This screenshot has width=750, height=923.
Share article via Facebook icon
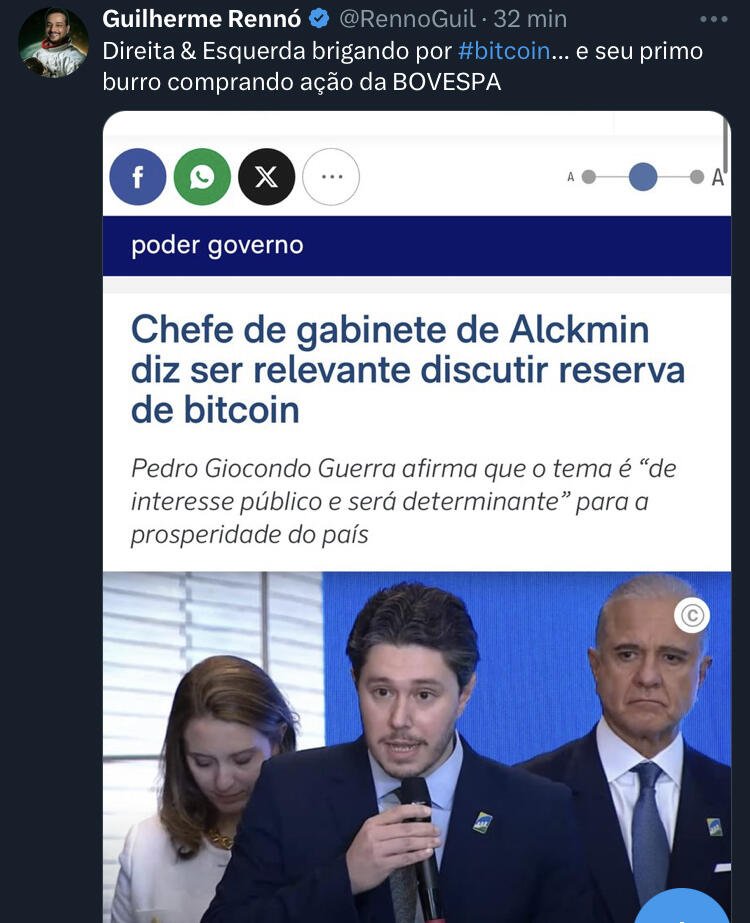(x=138, y=177)
